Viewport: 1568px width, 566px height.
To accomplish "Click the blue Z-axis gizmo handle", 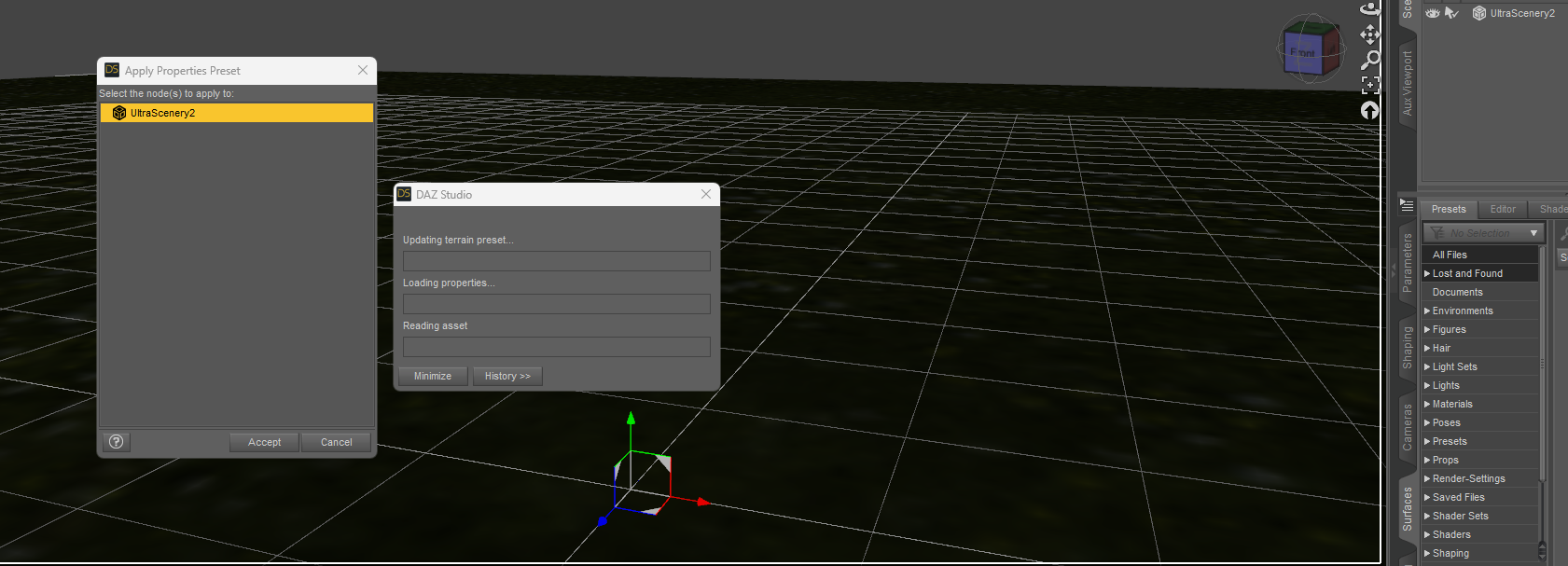I will pos(603,521).
